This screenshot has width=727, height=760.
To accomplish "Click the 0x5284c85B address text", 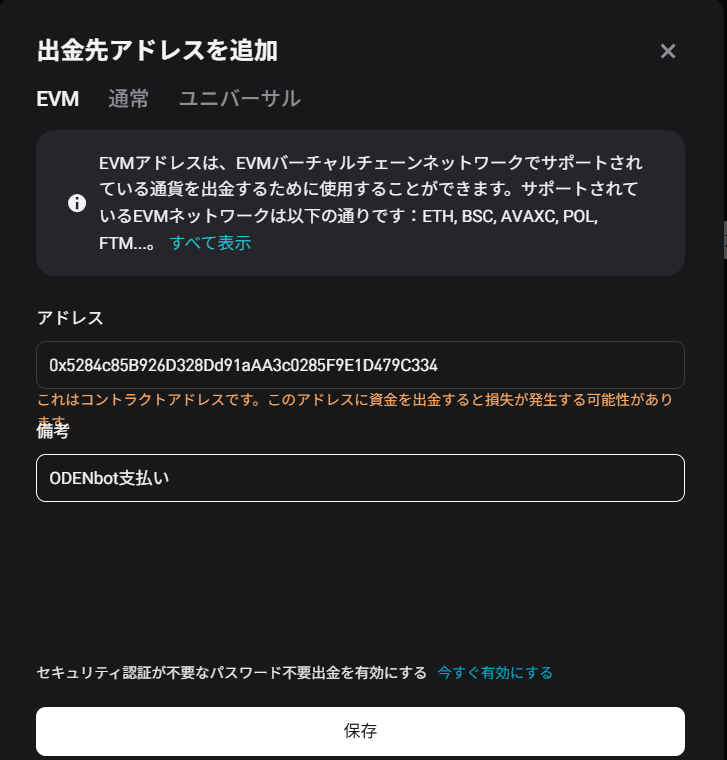I will coord(243,365).
